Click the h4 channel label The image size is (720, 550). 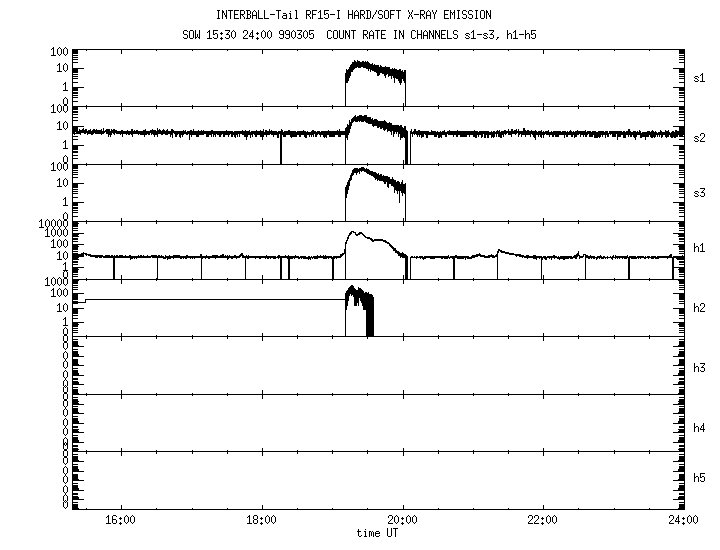(x=702, y=427)
